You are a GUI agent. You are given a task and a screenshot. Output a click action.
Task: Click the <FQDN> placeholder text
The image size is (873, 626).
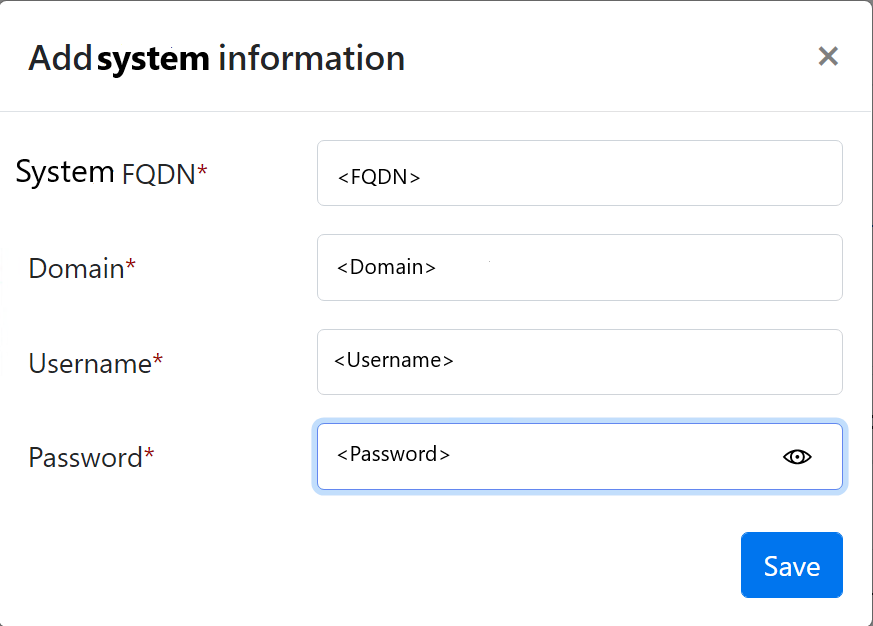click(379, 177)
